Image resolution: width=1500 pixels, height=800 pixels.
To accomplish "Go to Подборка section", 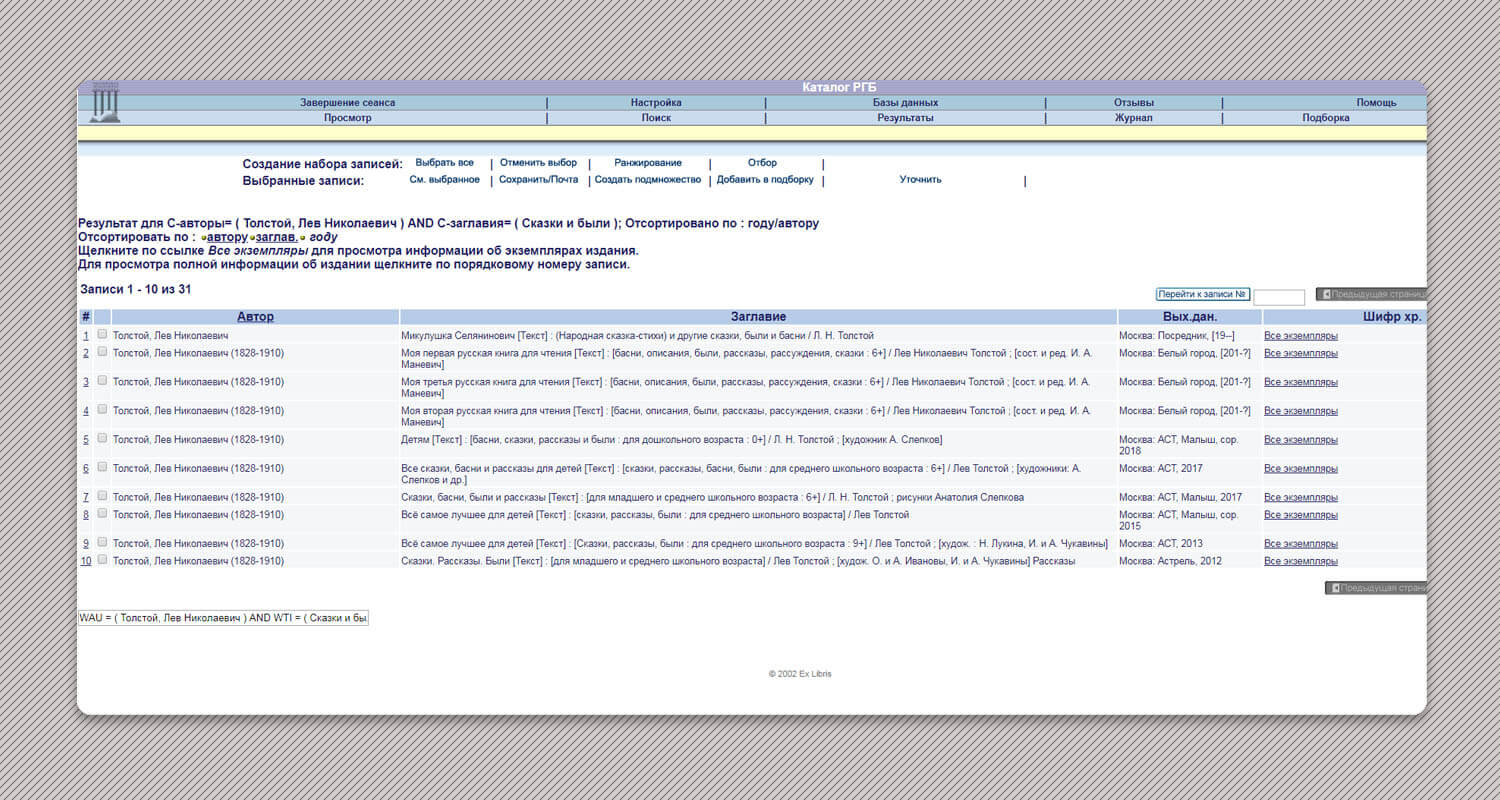I will point(1326,118).
